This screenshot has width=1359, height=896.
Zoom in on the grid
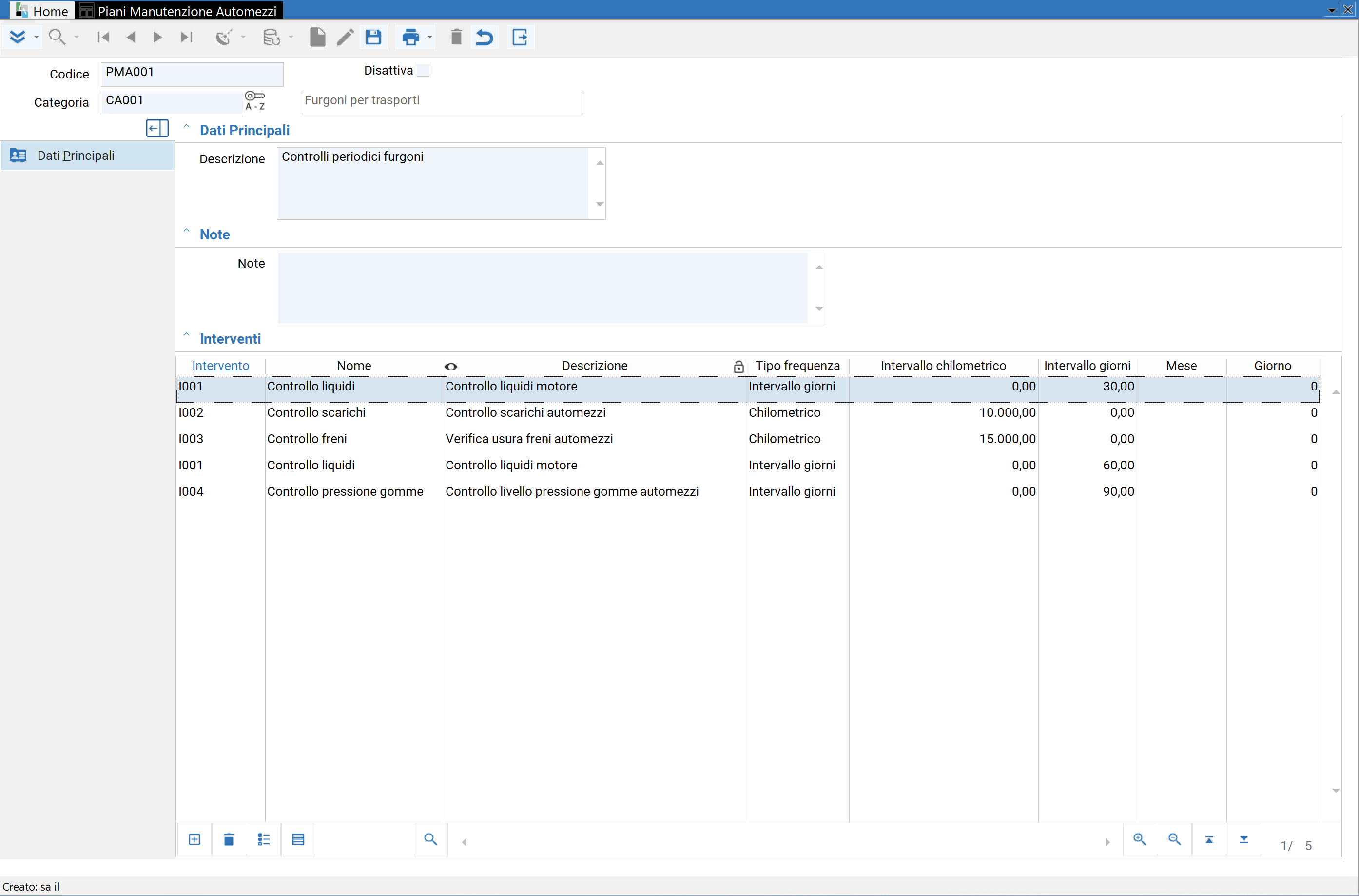click(1140, 839)
